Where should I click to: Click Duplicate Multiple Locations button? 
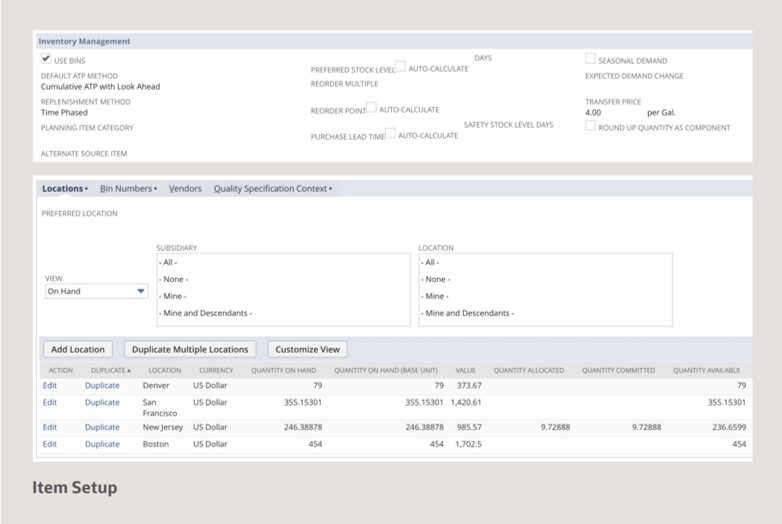190,349
